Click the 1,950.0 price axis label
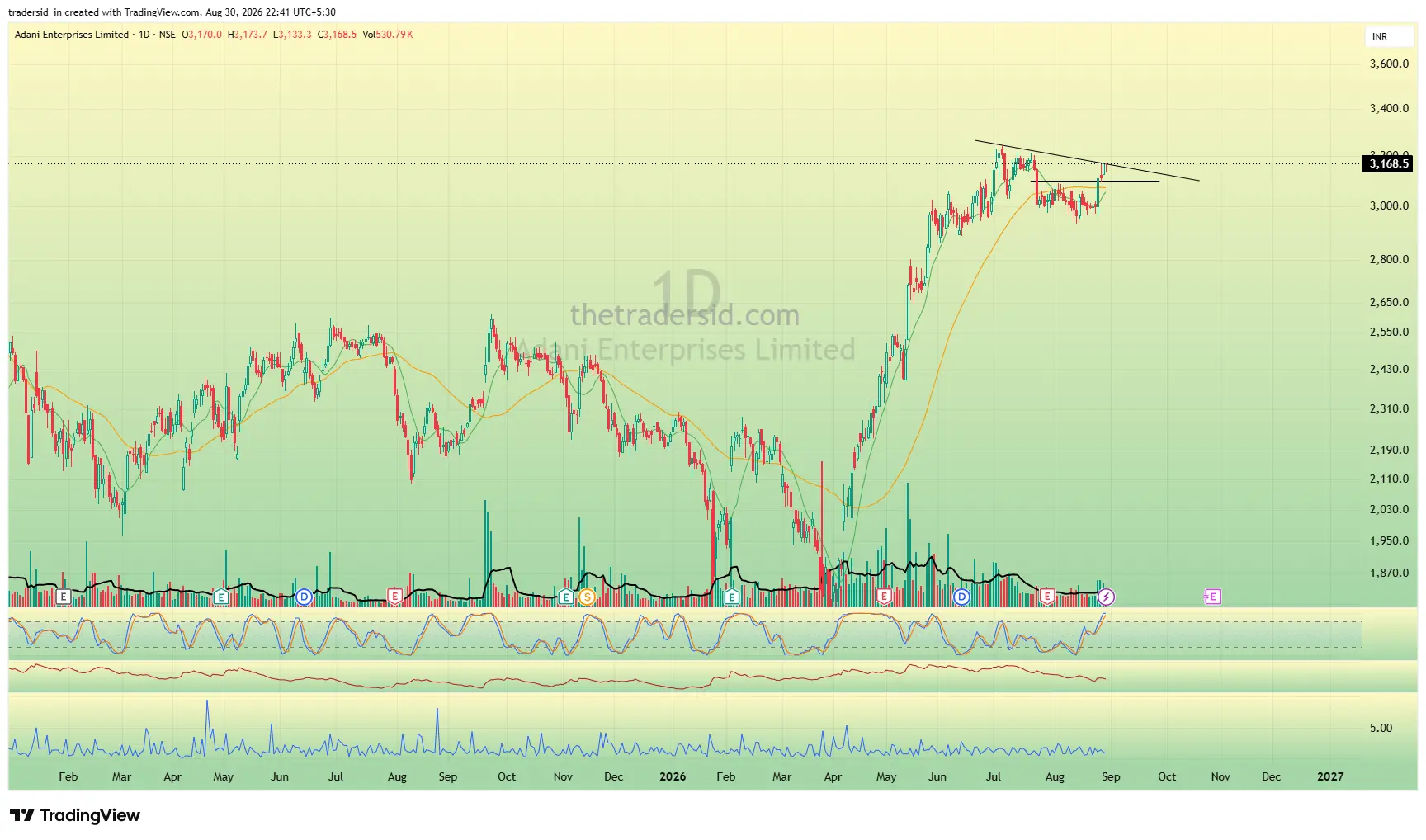The height and width of the screenshot is (840, 1426). coord(1389,540)
